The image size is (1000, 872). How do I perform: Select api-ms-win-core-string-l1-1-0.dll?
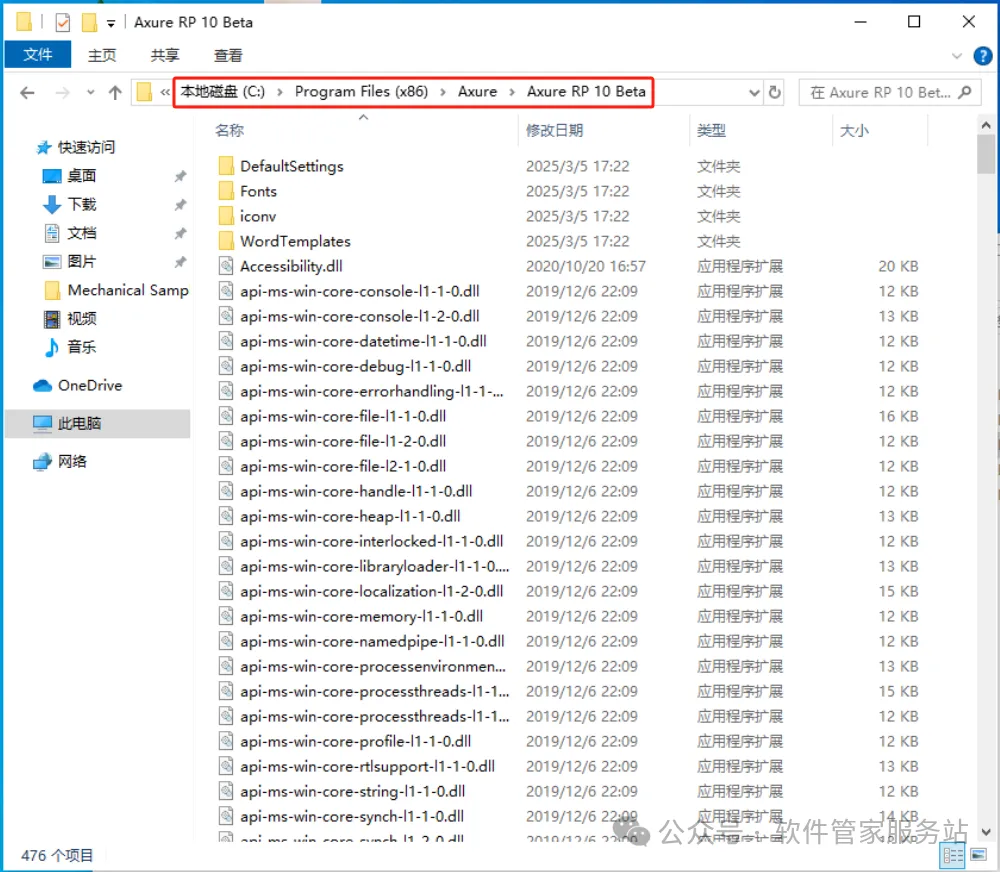(x=352, y=792)
